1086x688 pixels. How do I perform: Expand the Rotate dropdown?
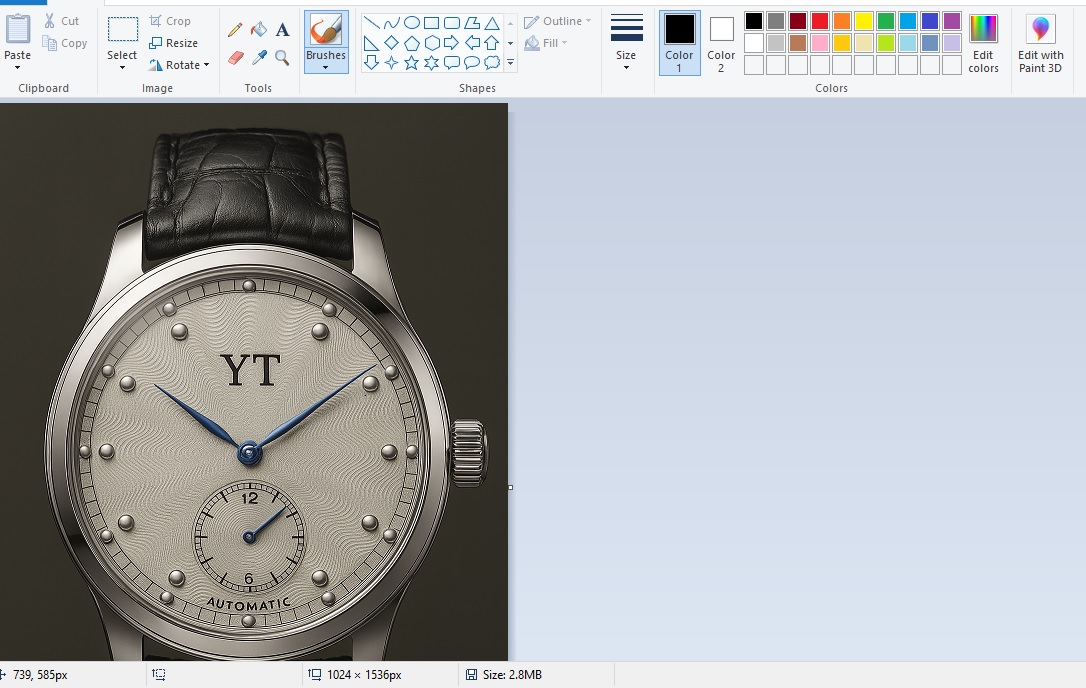pyautogui.click(x=180, y=65)
